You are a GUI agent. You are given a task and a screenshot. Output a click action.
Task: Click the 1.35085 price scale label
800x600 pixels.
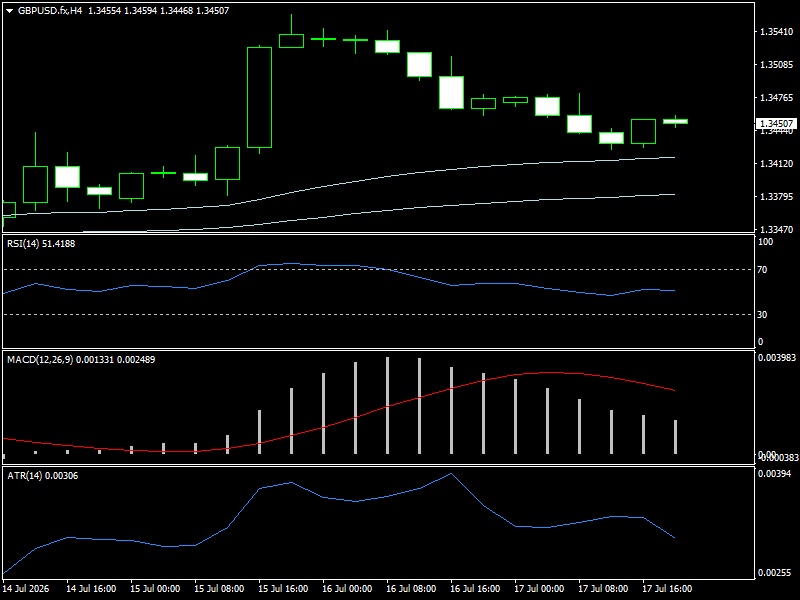777,65
